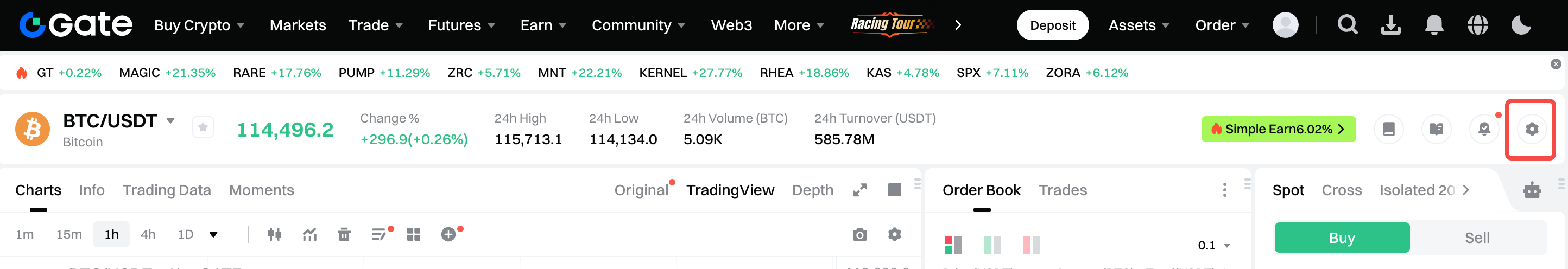Viewport: 1568px width, 269px height.
Task: Open the language globe settings
Action: click(x=1477, y=25)
